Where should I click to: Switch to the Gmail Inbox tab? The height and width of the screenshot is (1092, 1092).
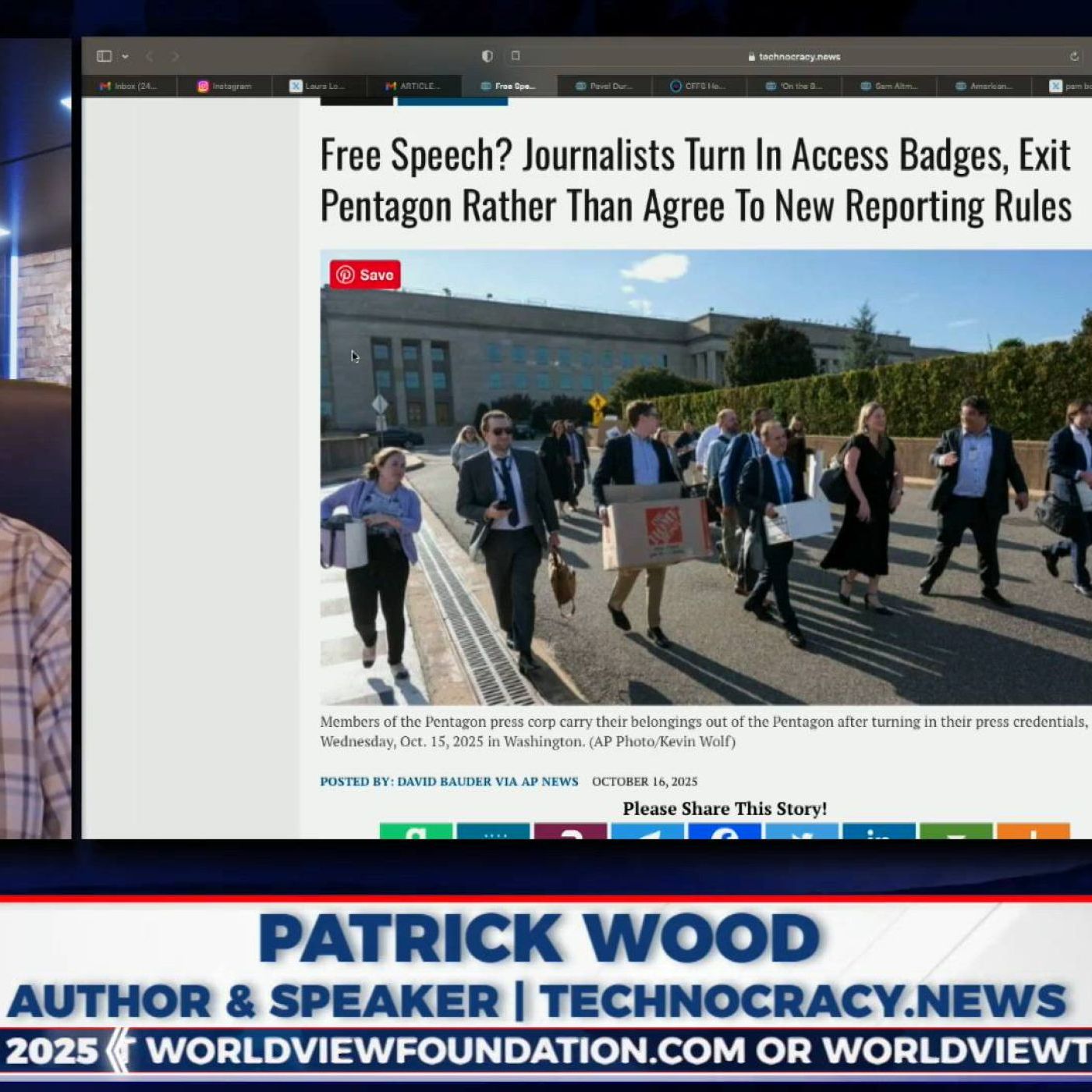129,86
